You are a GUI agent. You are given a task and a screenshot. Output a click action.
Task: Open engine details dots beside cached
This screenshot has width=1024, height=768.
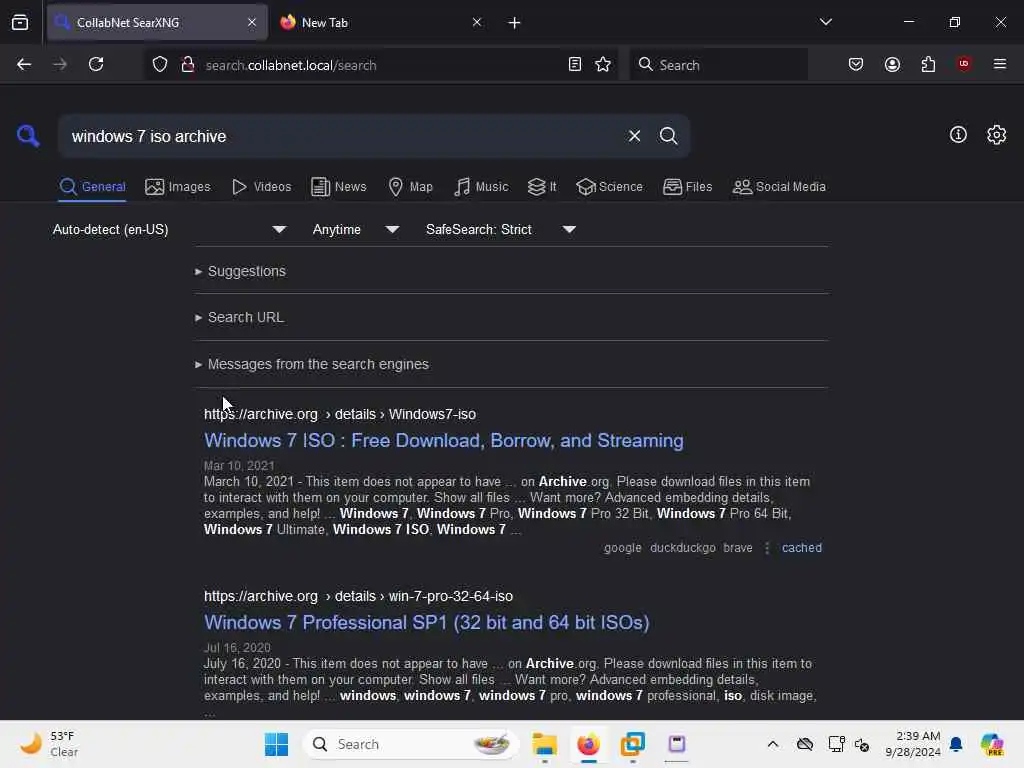coord(767,548)
